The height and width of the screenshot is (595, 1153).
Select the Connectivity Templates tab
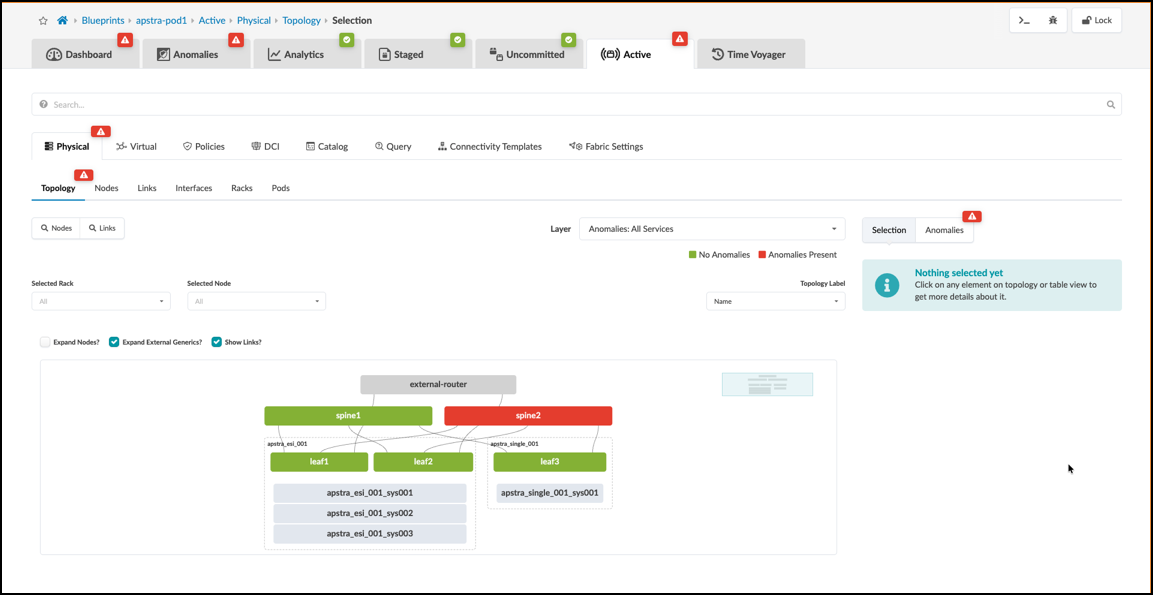point(490,146)
